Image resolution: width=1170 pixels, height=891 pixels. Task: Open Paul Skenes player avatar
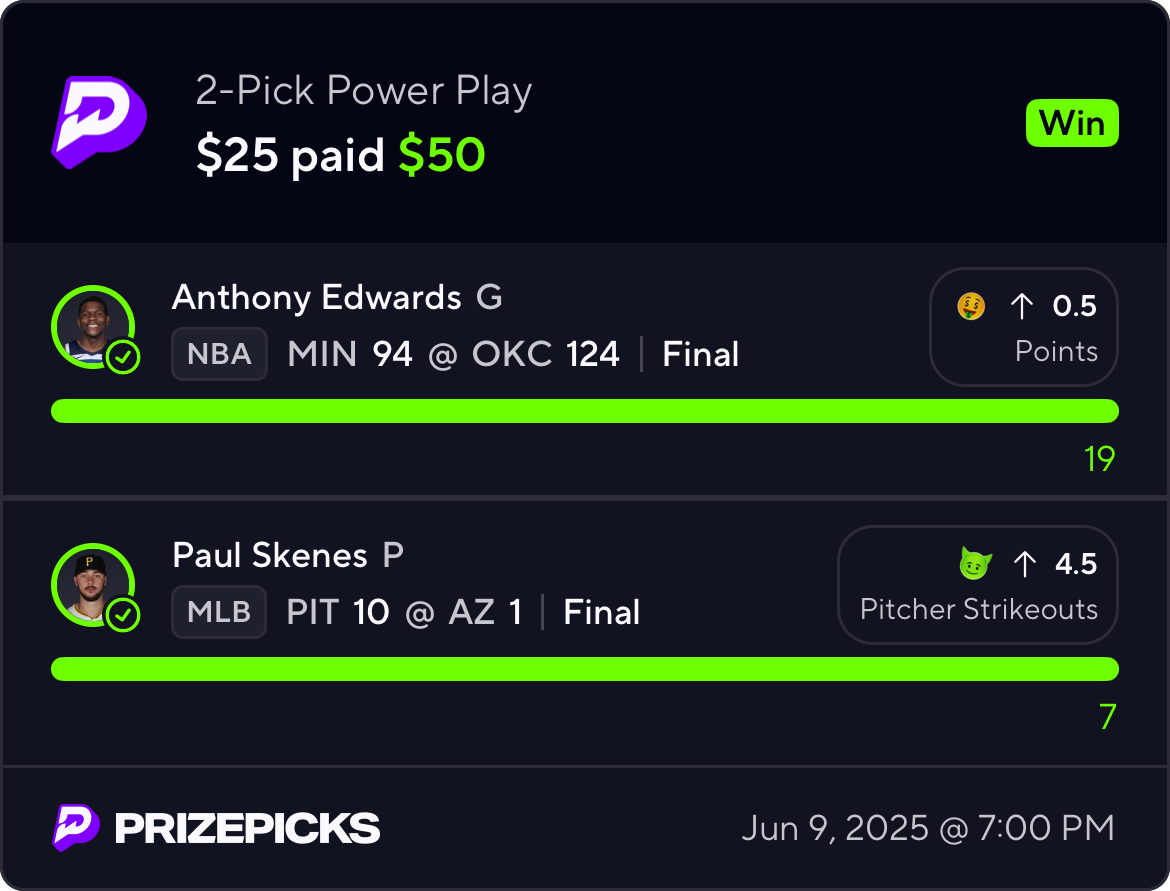(x=91, y=583)
